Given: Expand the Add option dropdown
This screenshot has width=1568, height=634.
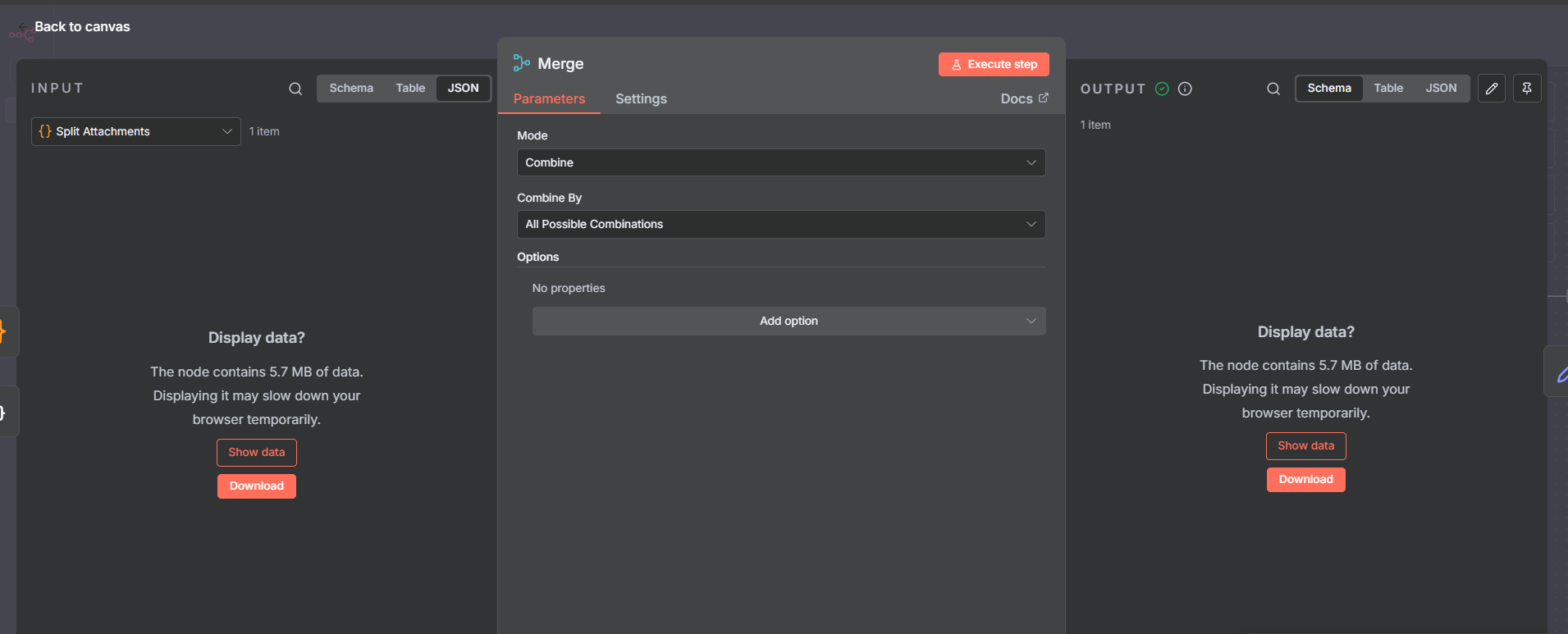Looking at the screenshot, I should click(789, 321).
